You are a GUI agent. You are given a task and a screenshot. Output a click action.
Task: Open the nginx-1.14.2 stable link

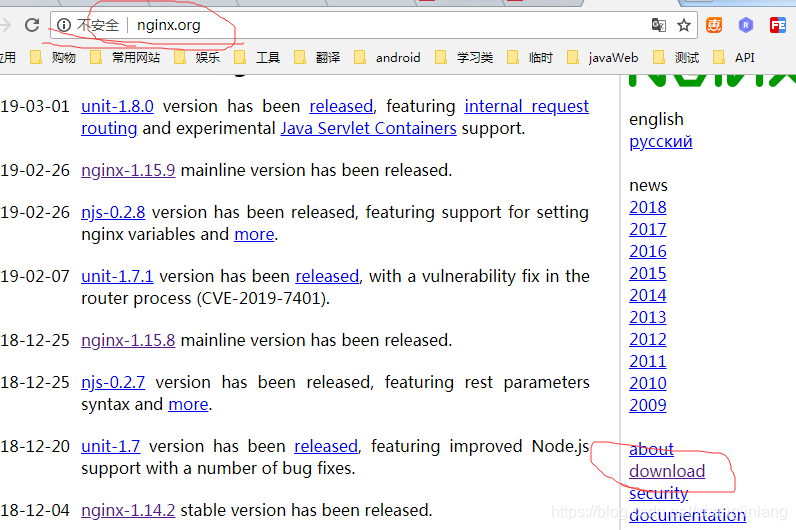(128, 510)
